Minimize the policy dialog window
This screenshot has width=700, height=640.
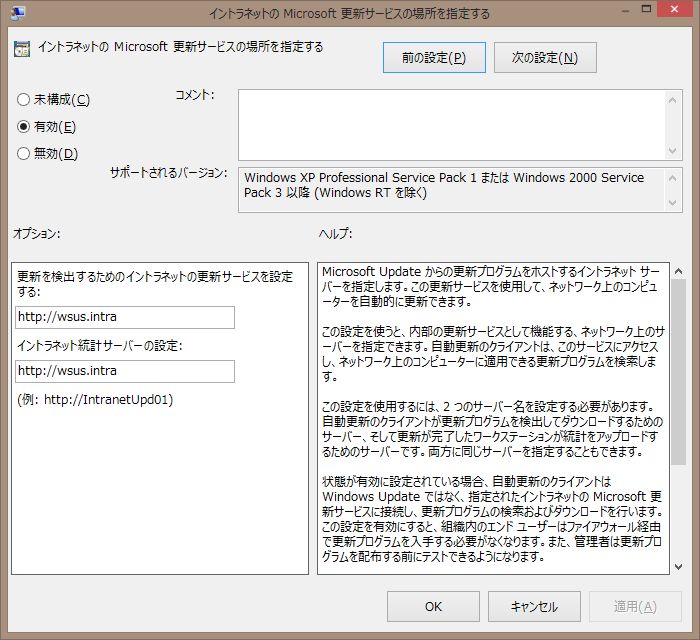pos(625,10)
